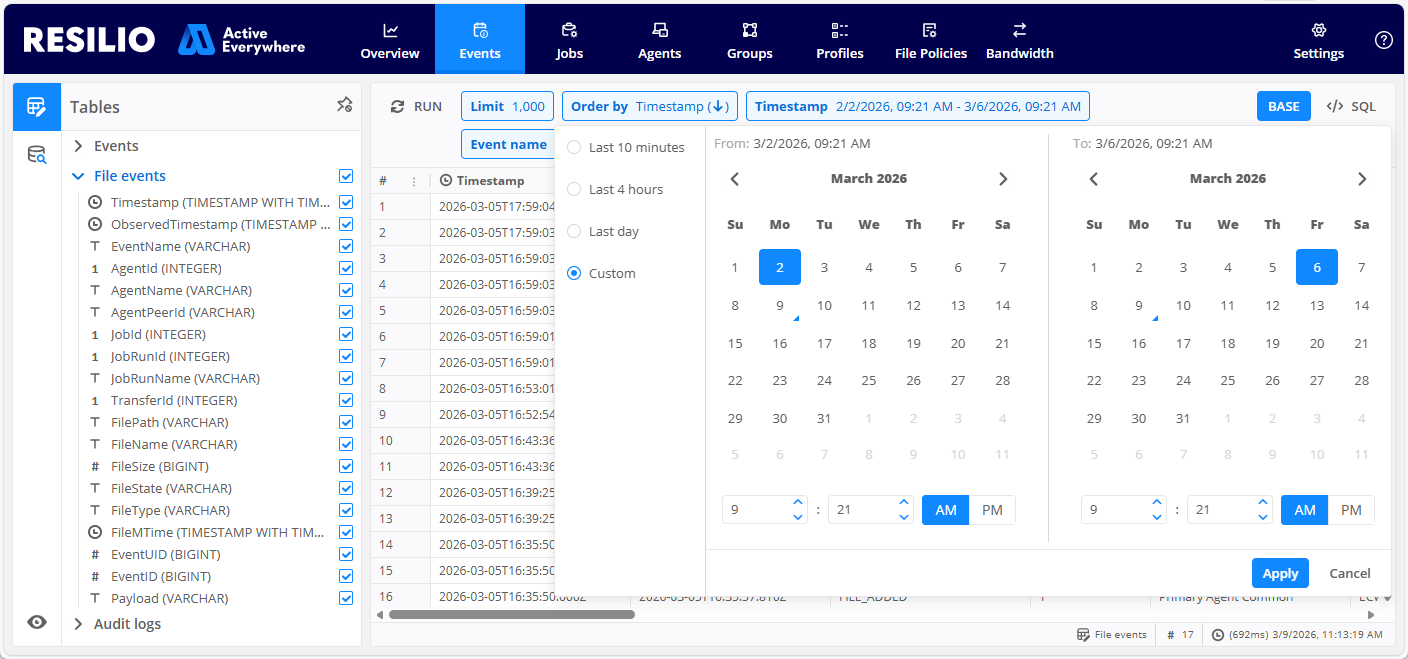The width and height of the screenshot is (1408, 659).
Task: Click the Resilio Active Everywhere logo
Action: [164, 40]
